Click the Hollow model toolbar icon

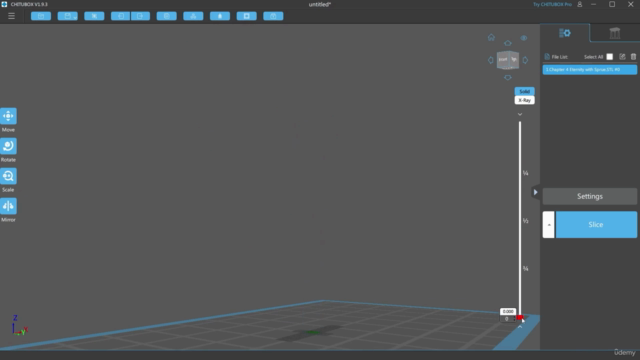pyautogui.click(x=220, y=16)
